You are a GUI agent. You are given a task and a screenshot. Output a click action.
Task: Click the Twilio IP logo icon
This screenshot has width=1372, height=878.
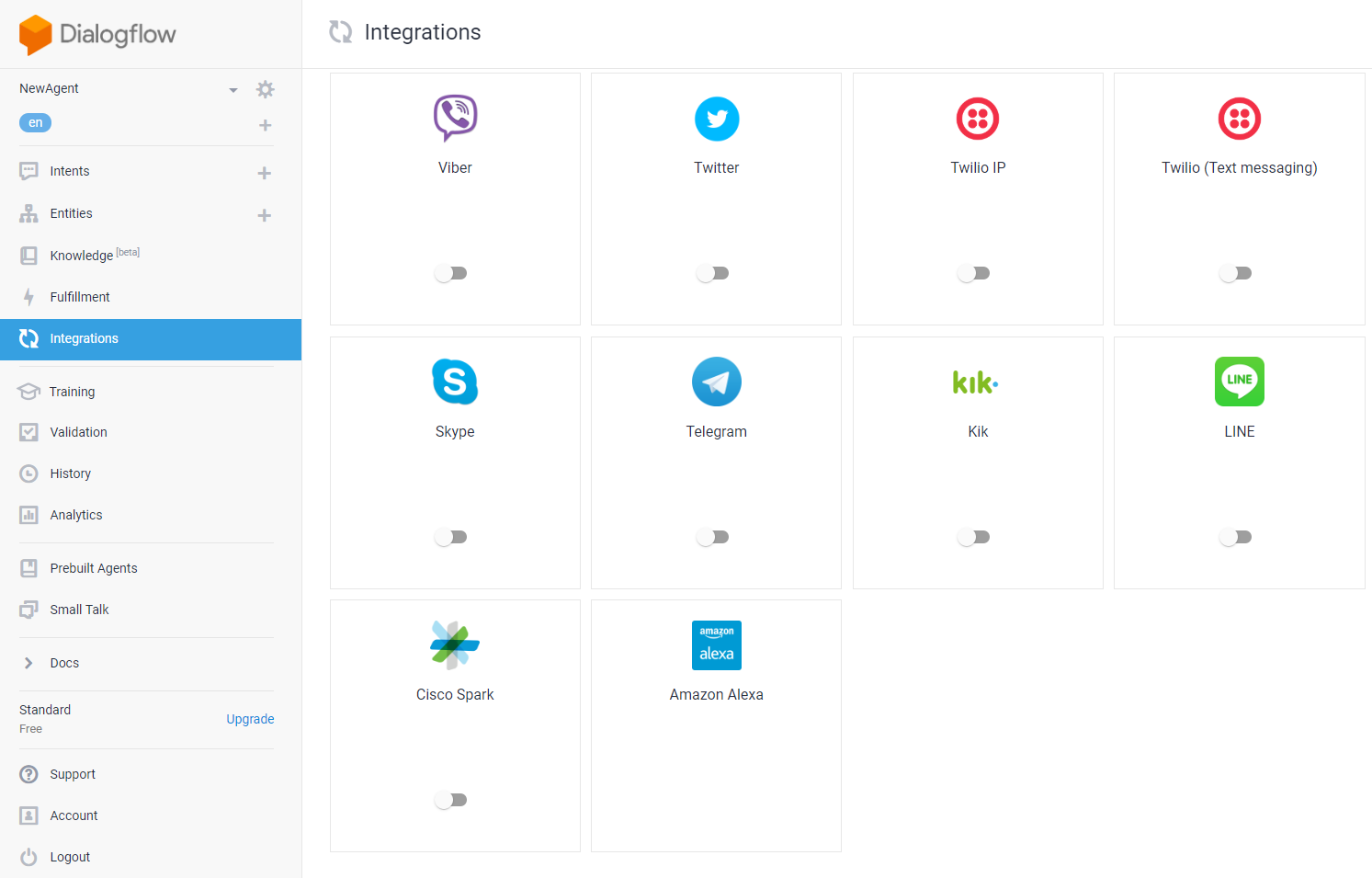coord(978,119)
